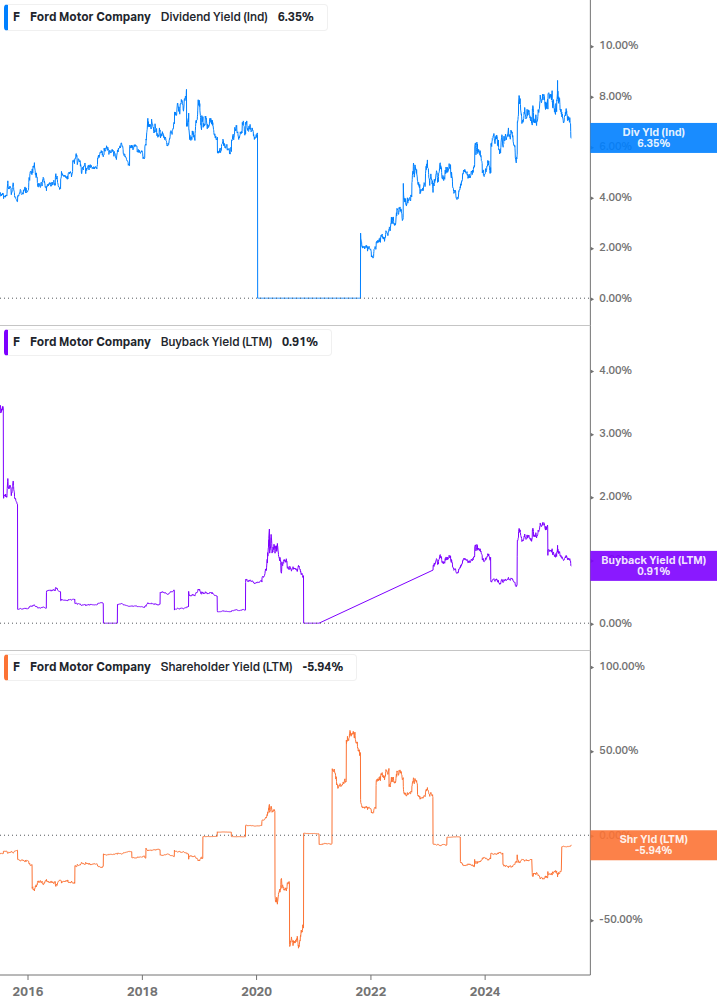Click the 2018 label on the time axis

coord(142,992)
